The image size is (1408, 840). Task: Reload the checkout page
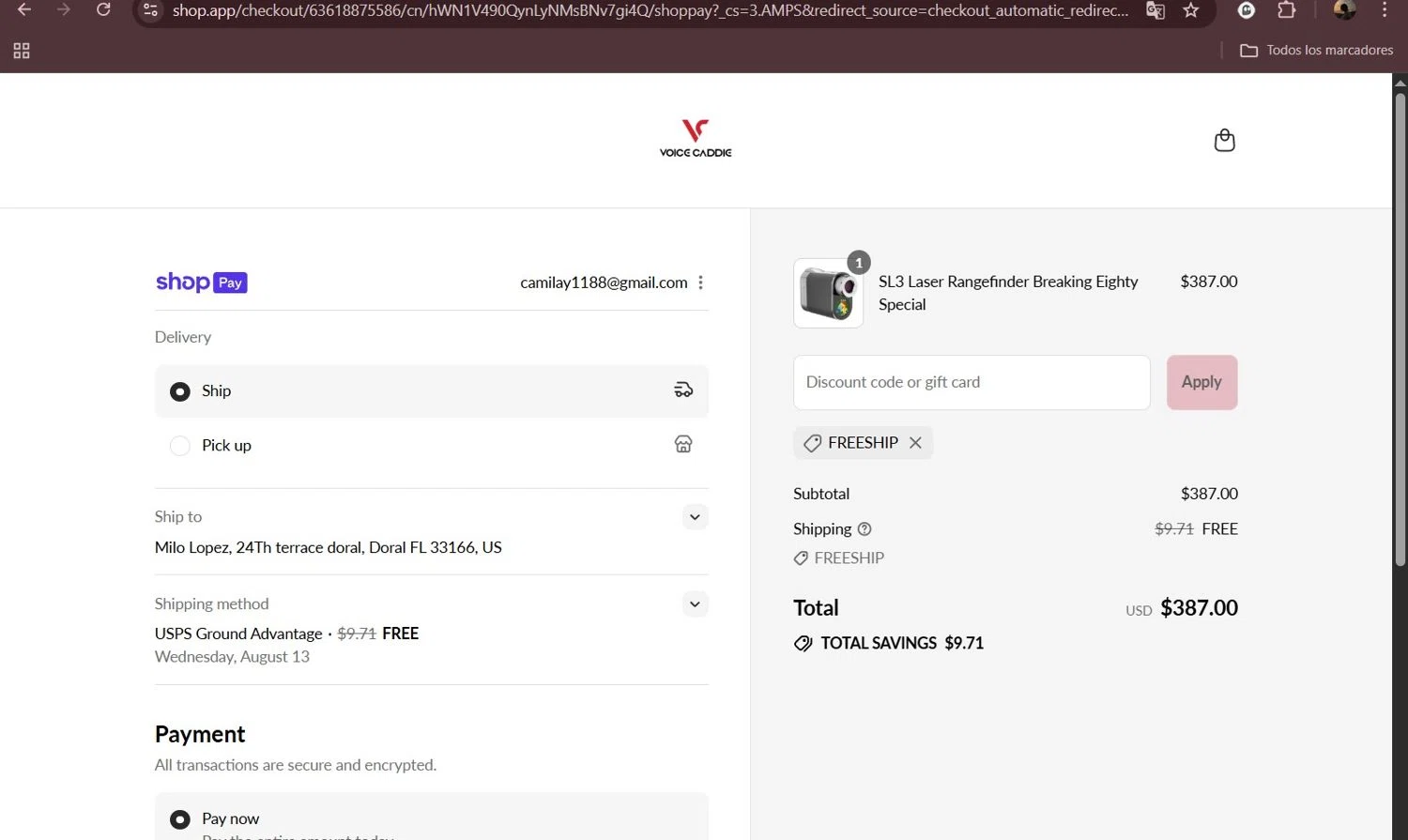click(x=103, y=10)
